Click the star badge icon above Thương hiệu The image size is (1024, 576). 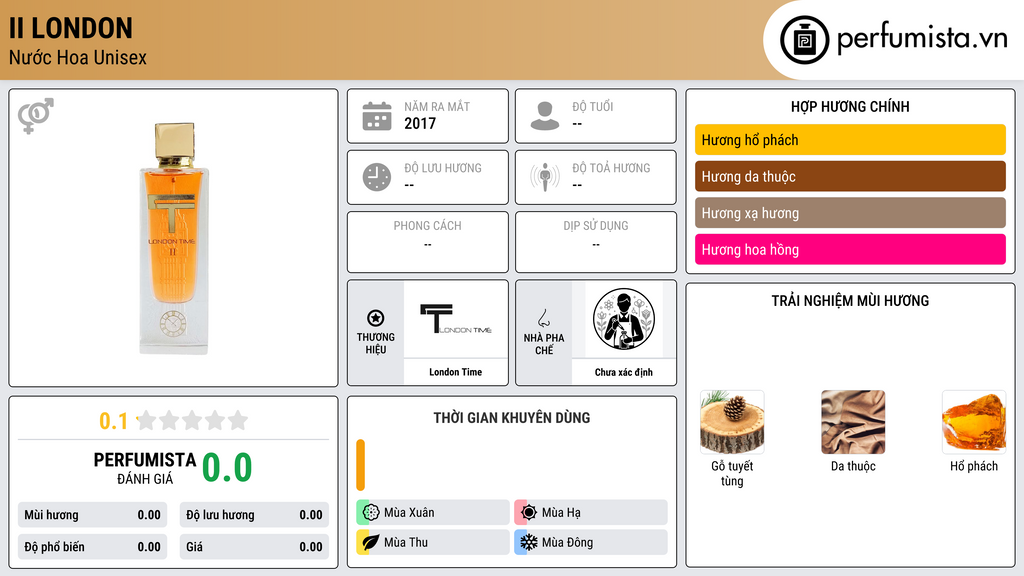tap(376, 318)
